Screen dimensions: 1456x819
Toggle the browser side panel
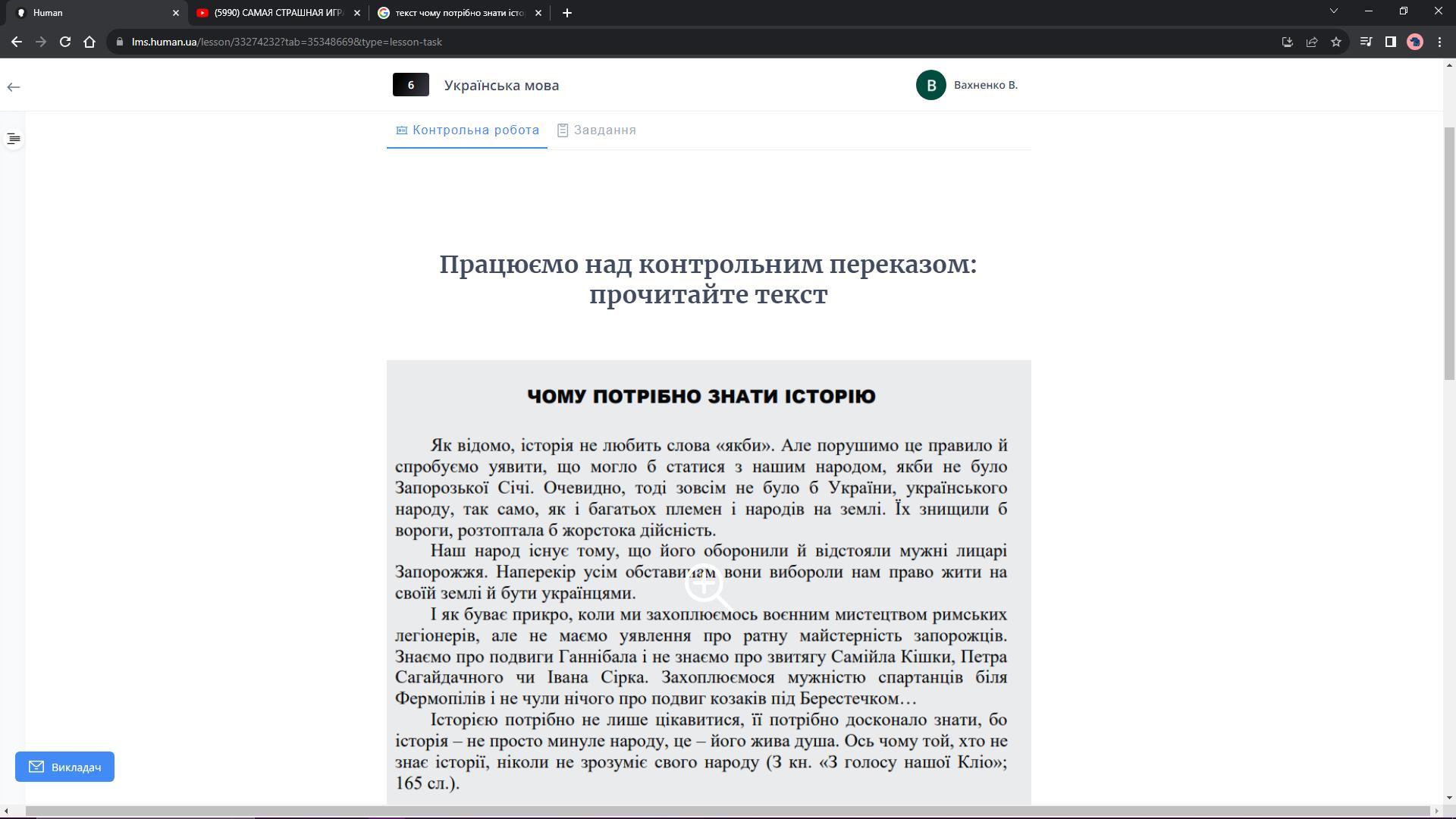(1391, 42)
